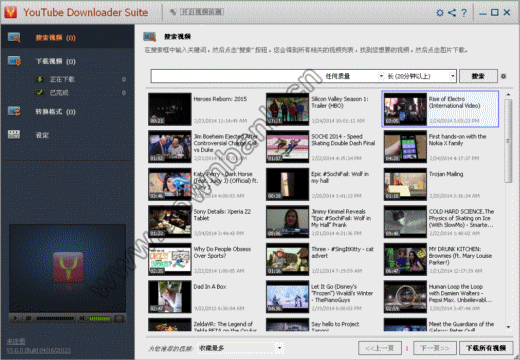Click the search button
The height and width of the screenshot is (360, 520).
(478, 76)
